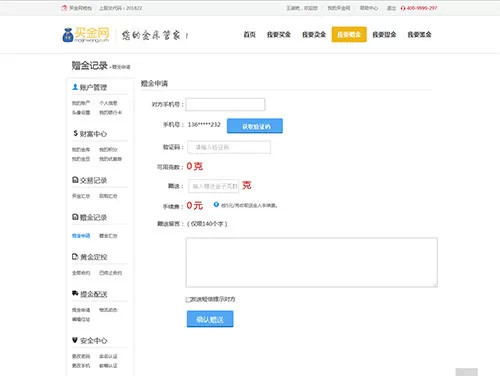Click the blue 获取验证码 button
The height and width of the screenshot is (376, 500).
pyautogui.click(x=255, y=126)
